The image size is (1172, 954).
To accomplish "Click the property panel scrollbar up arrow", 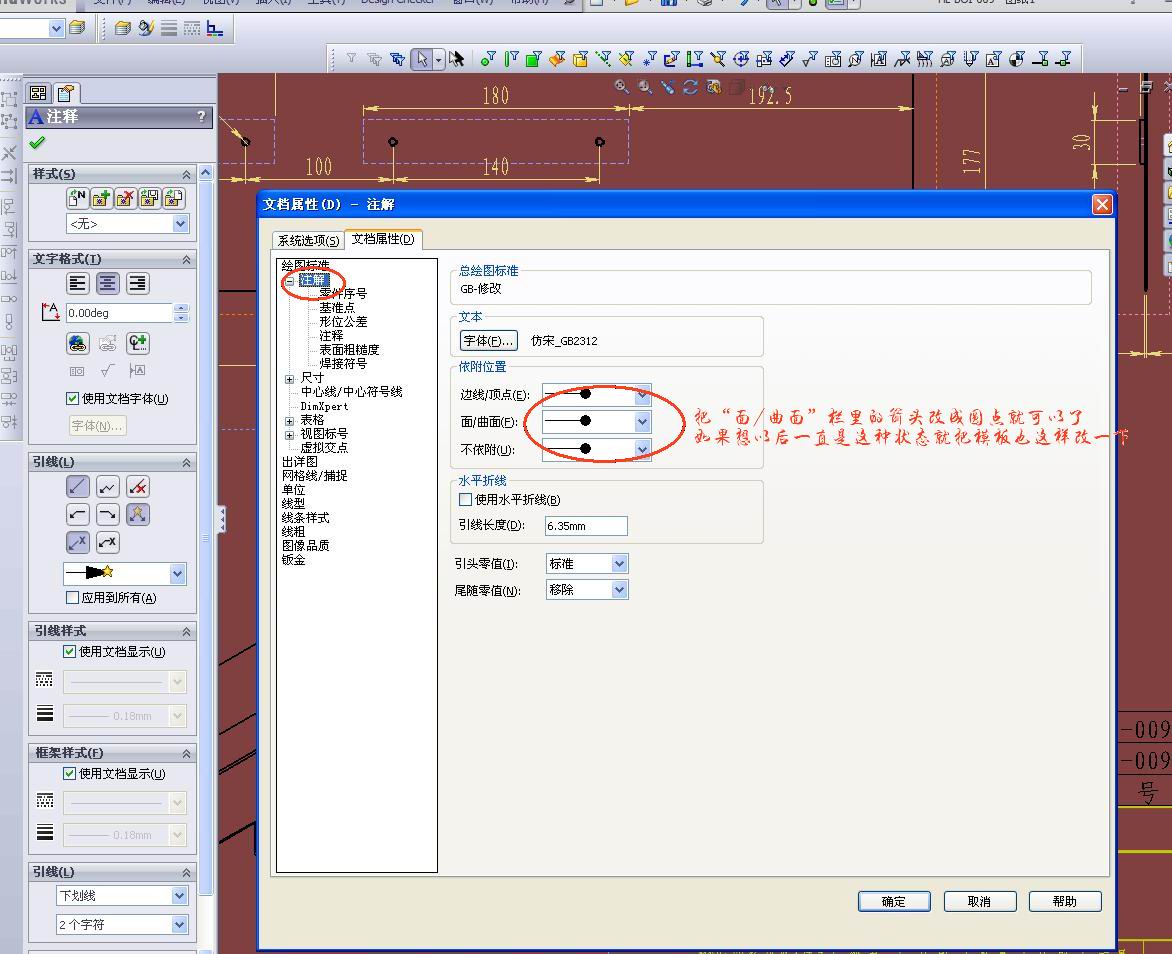I will point(206,173).
